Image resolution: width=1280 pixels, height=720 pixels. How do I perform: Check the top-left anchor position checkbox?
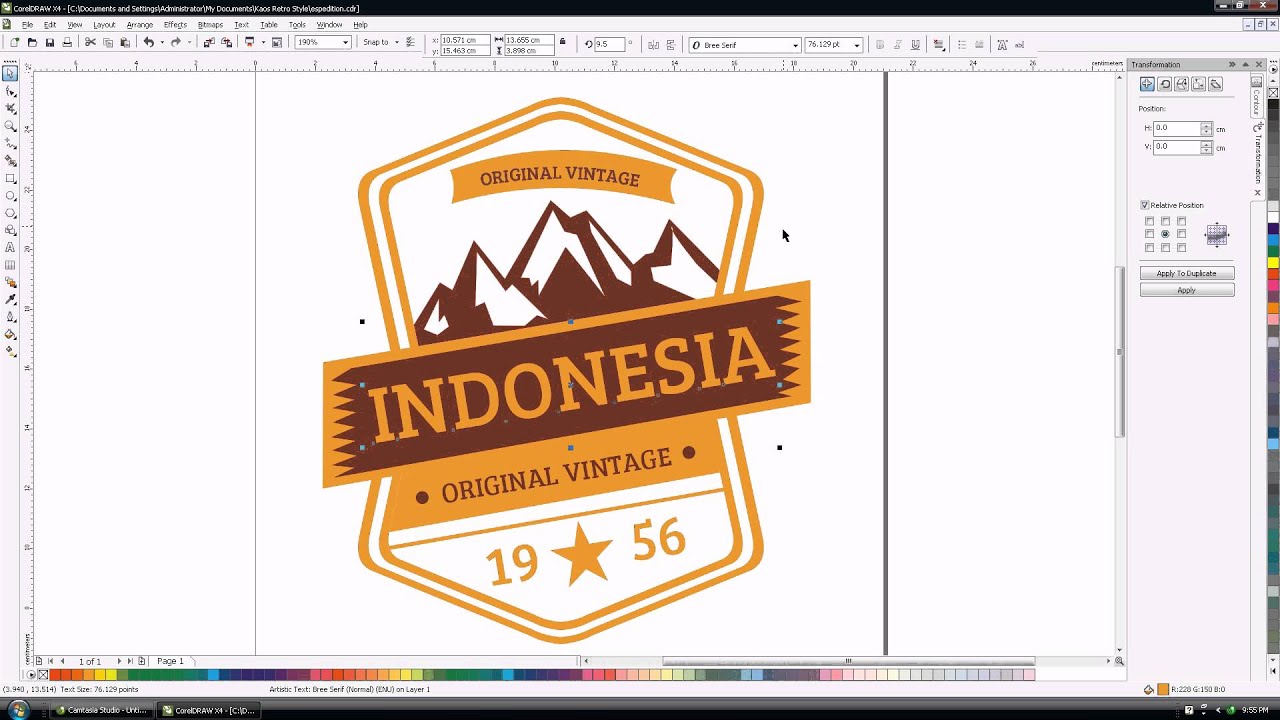(x=1149, y=221)
